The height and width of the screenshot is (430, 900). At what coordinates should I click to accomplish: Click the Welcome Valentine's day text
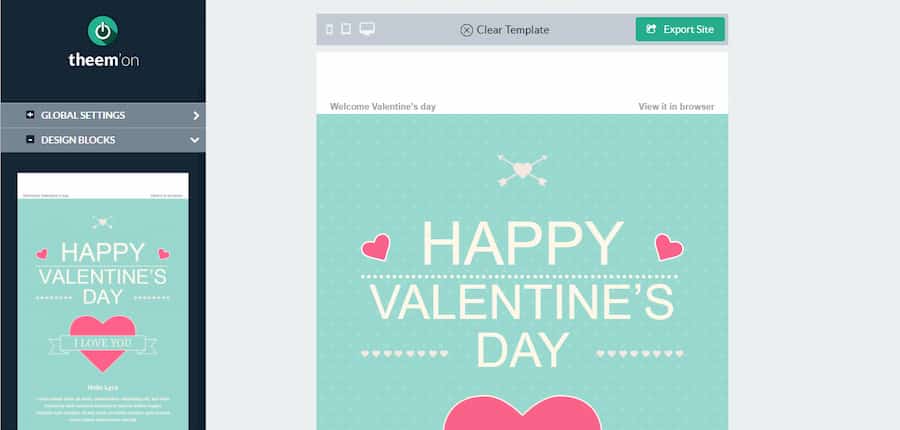point(383,106)
